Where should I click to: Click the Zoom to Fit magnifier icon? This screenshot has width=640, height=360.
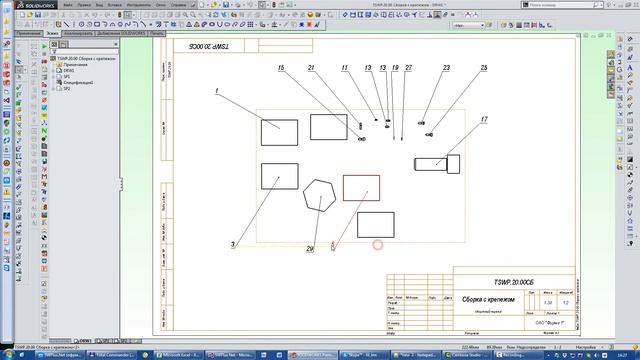pyautogui.click(x=185, y=15)
